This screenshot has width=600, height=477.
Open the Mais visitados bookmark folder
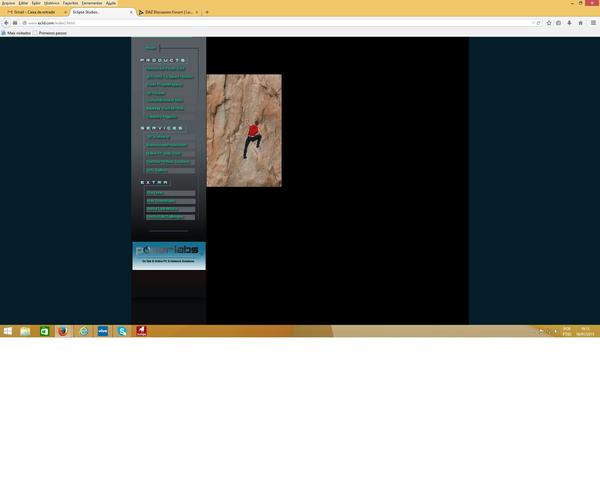(x=16, y=33)
